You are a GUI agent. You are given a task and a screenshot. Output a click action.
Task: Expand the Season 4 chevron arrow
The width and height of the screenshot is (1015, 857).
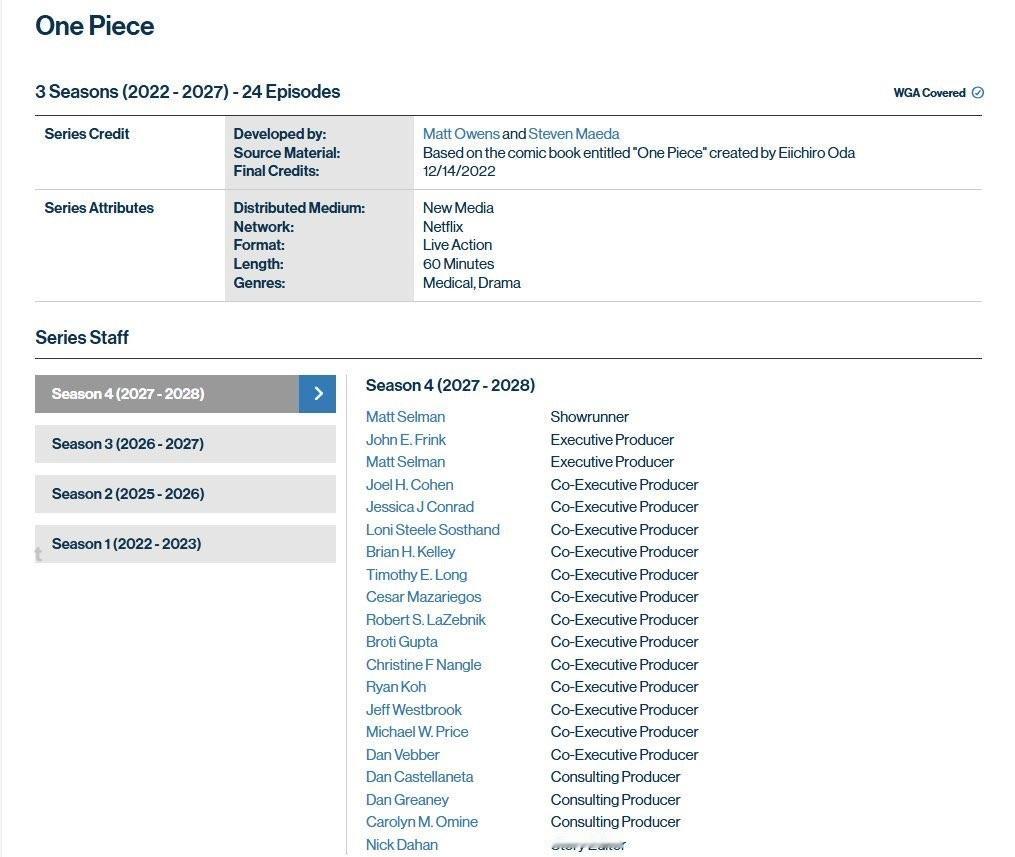317,394
